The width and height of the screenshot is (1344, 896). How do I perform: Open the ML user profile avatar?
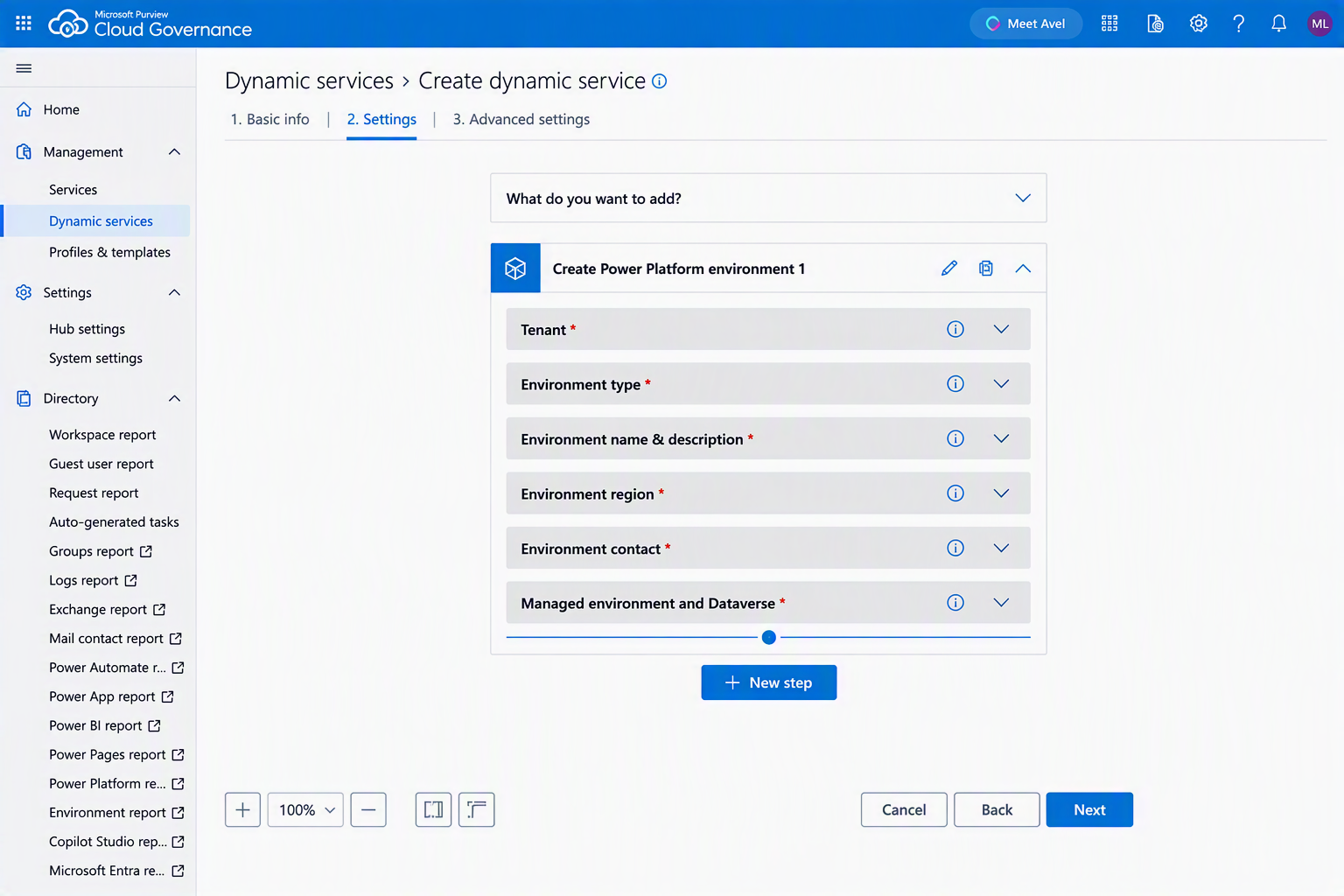click(x=1319, y=24)
